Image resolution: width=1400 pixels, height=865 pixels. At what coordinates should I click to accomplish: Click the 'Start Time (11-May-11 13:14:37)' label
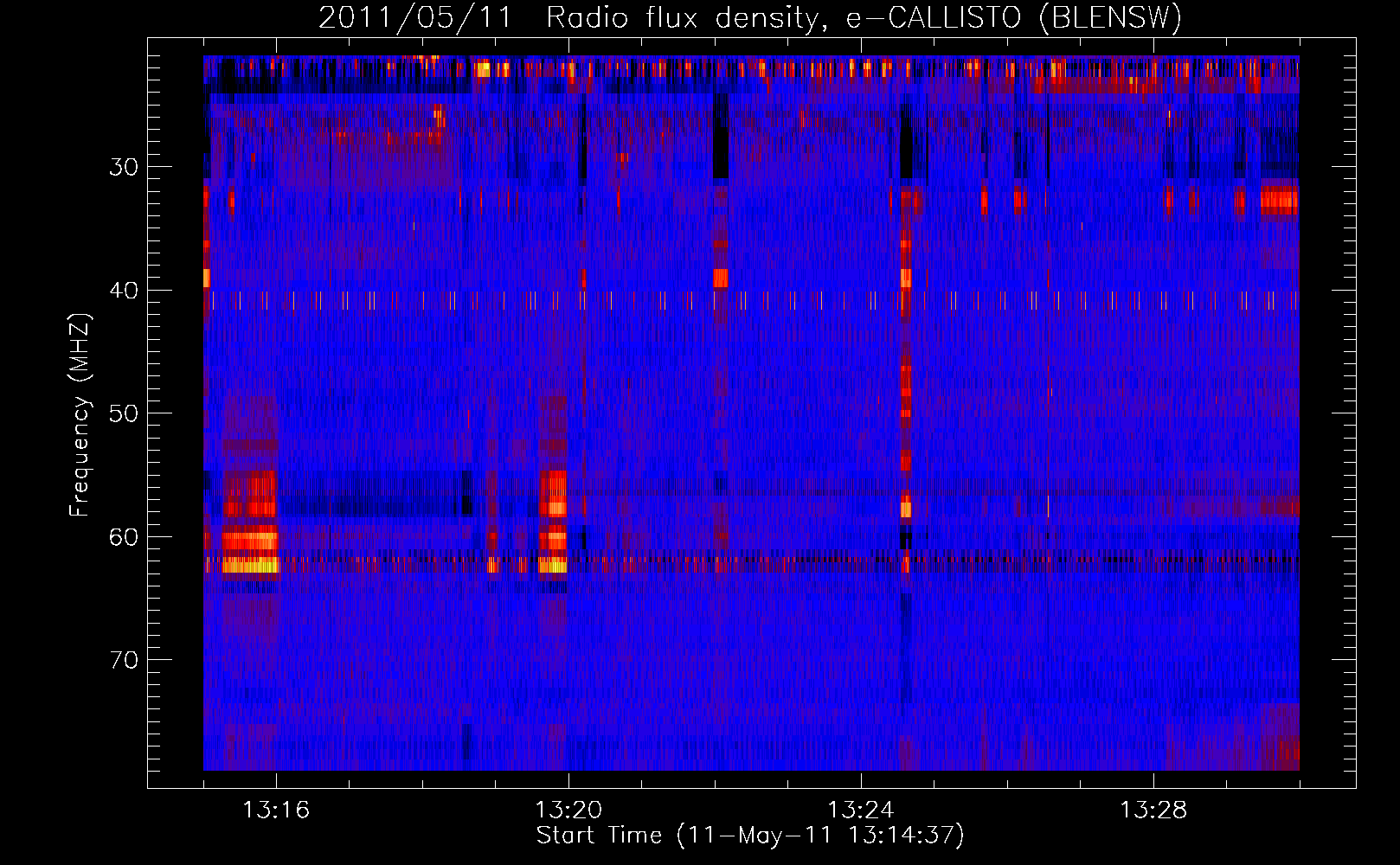(750, 836)
